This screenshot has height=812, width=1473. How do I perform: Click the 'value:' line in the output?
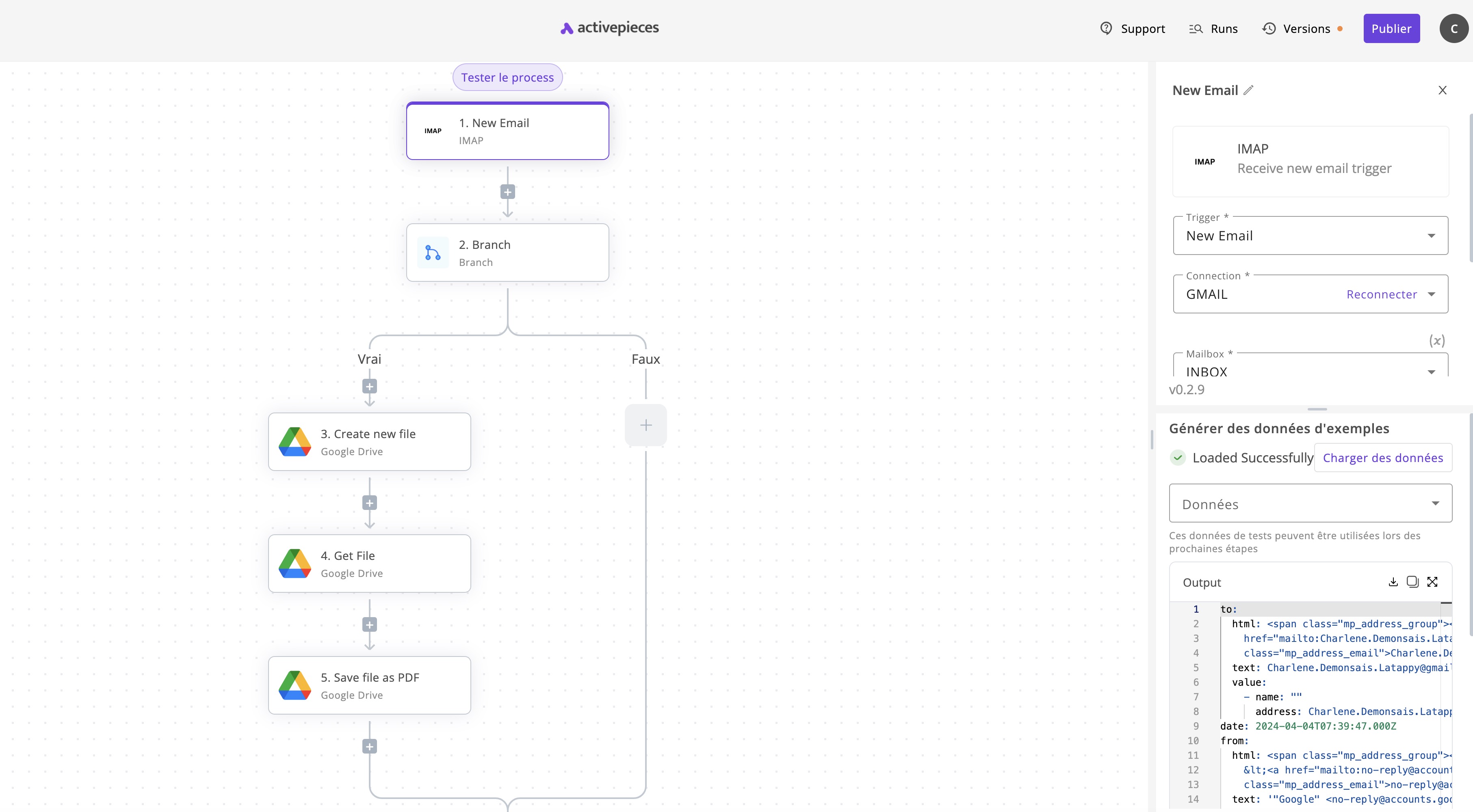click(x=1249, y=682)
